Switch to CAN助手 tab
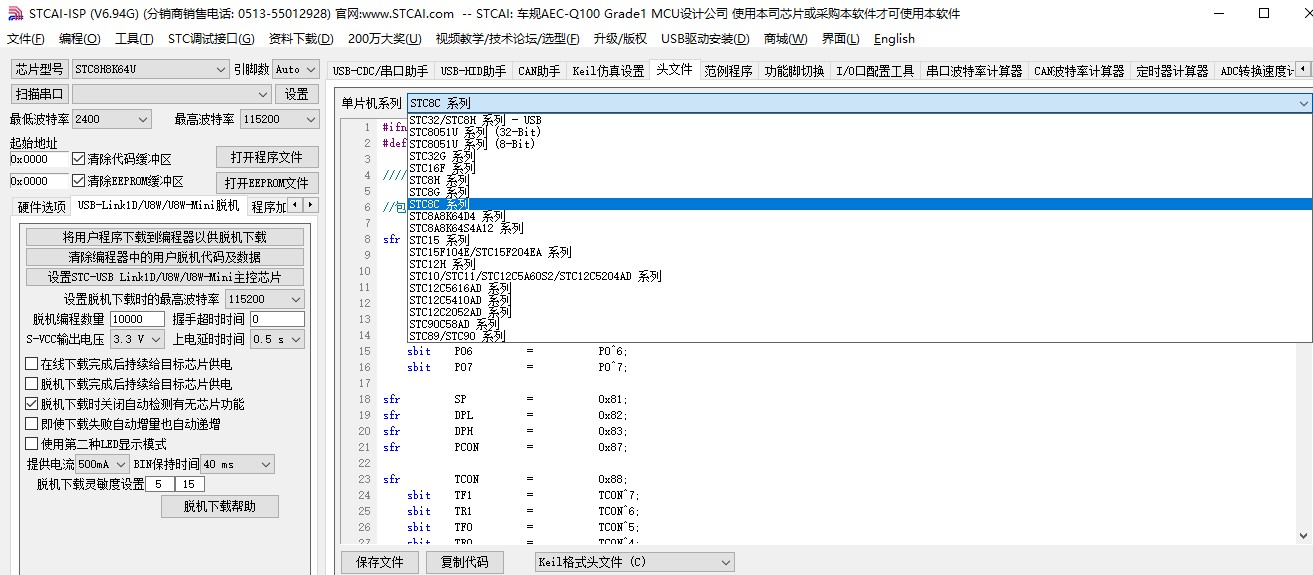 coord(539,71)
